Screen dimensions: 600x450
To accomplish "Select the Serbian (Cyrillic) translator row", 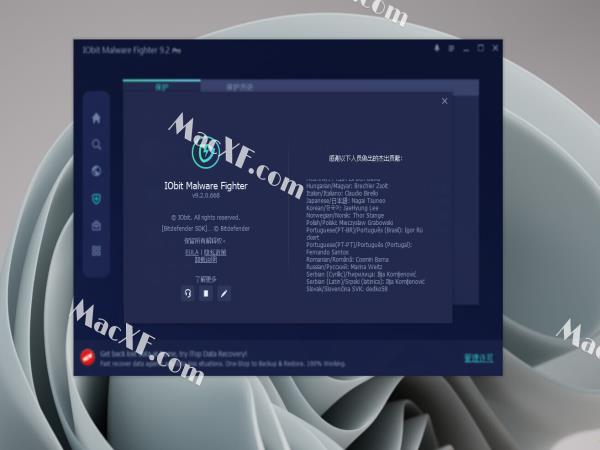I will [x=361, y=274].
